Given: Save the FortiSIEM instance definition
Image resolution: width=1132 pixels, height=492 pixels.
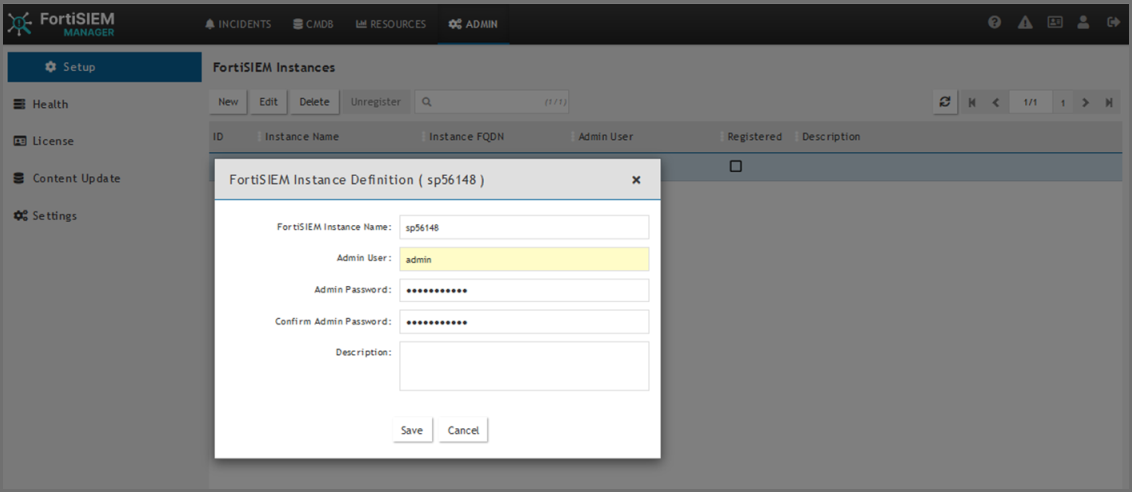Looking at the screenshot, I should pos(412,430).
